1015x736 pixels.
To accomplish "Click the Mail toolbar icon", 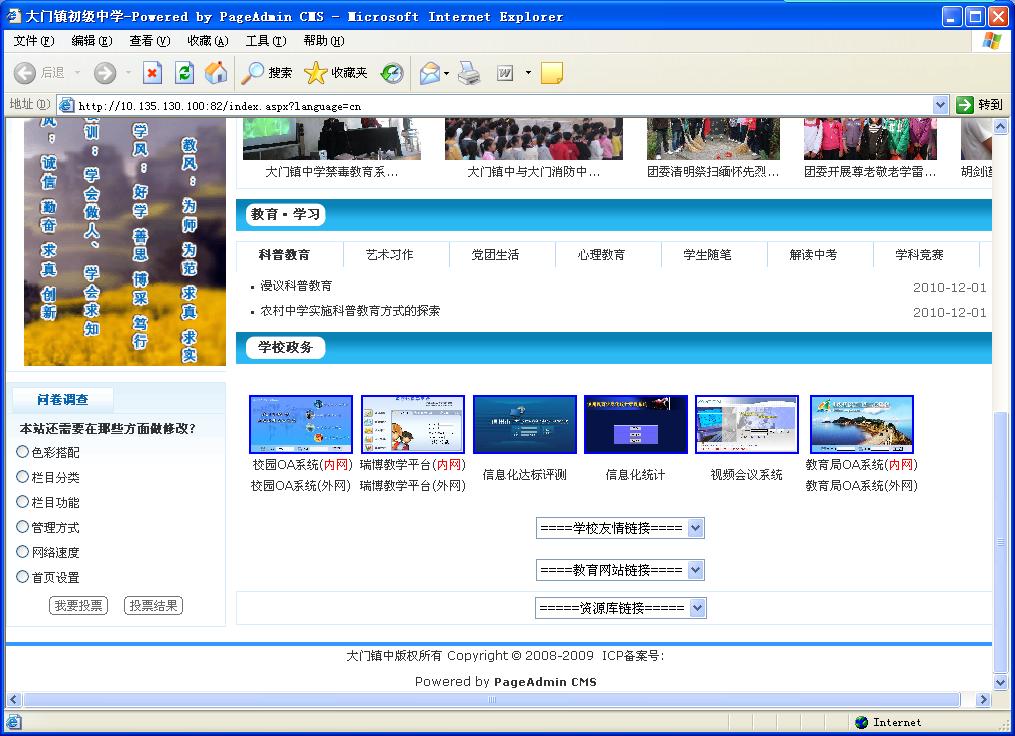I will click(430, 73).
